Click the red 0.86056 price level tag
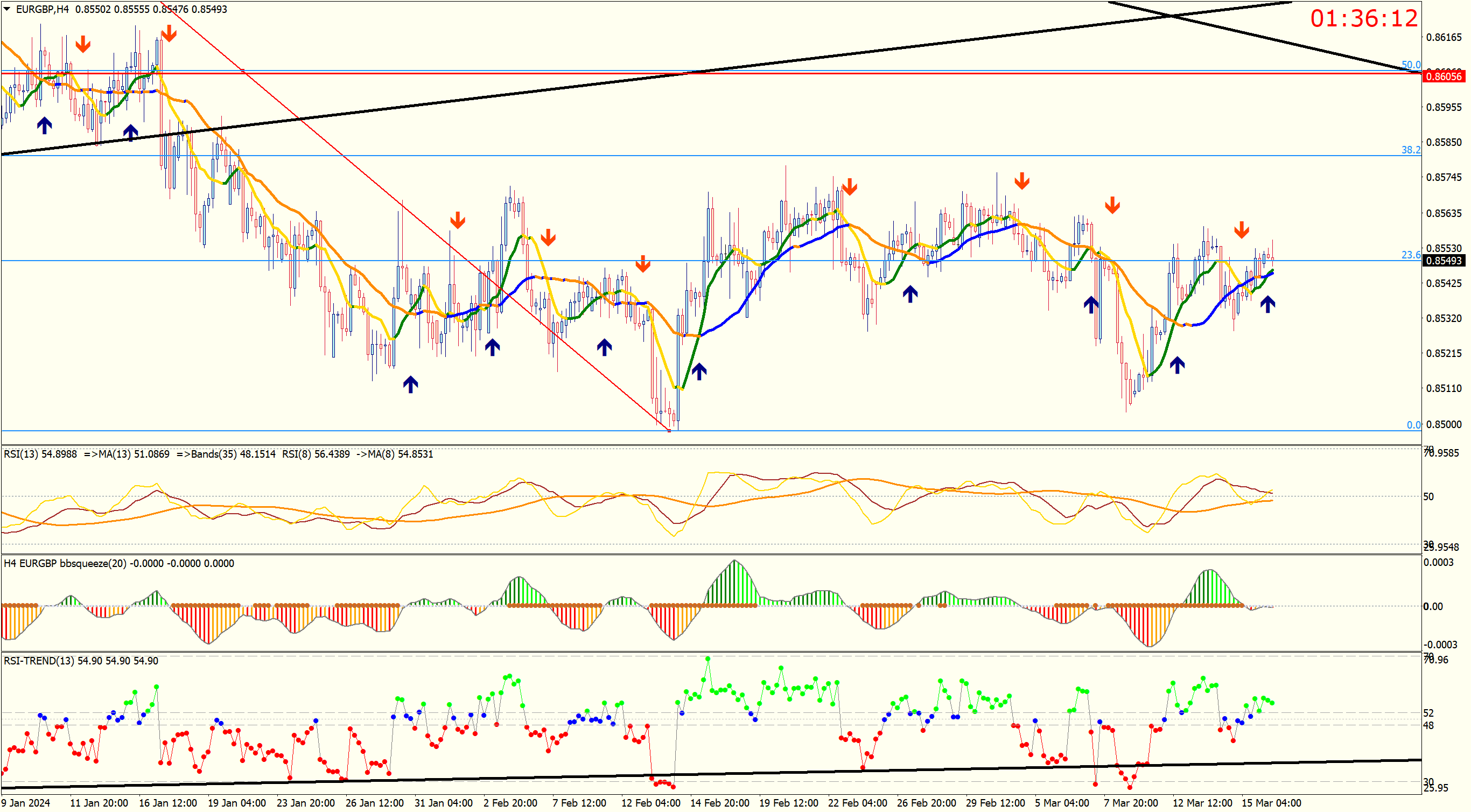This screenshot has width=1471, height=812. click(x=1443, y=76)
